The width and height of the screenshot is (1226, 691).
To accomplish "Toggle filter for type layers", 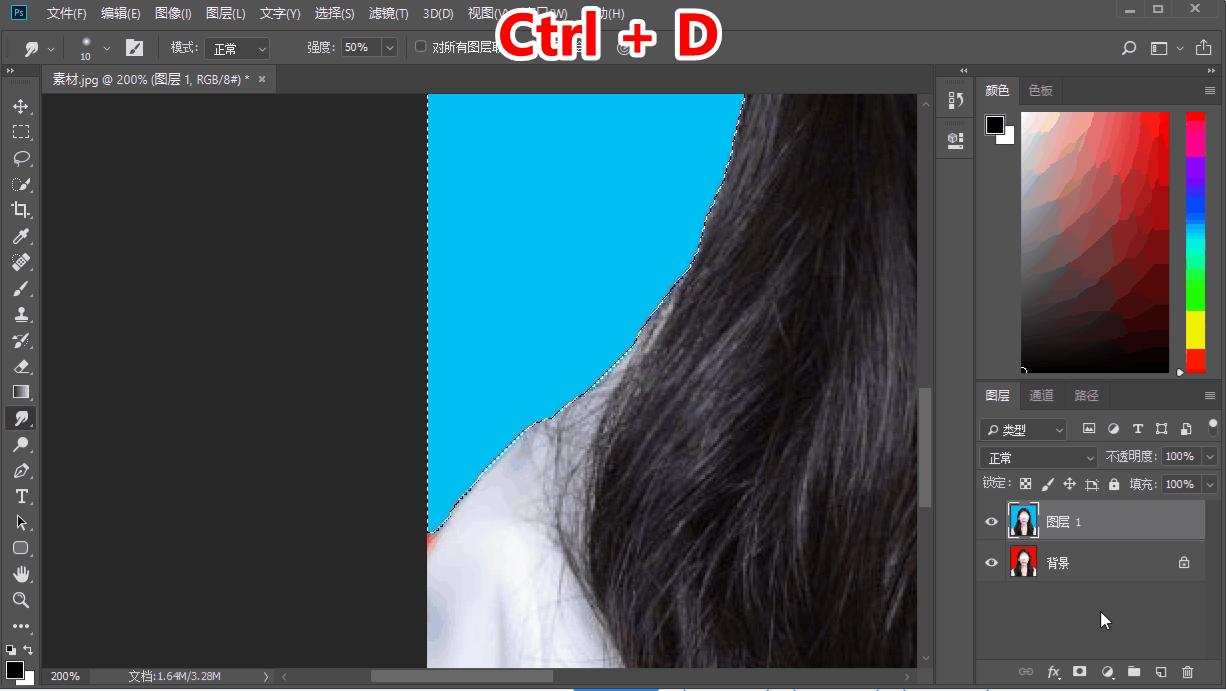I will click(1137, 429).
